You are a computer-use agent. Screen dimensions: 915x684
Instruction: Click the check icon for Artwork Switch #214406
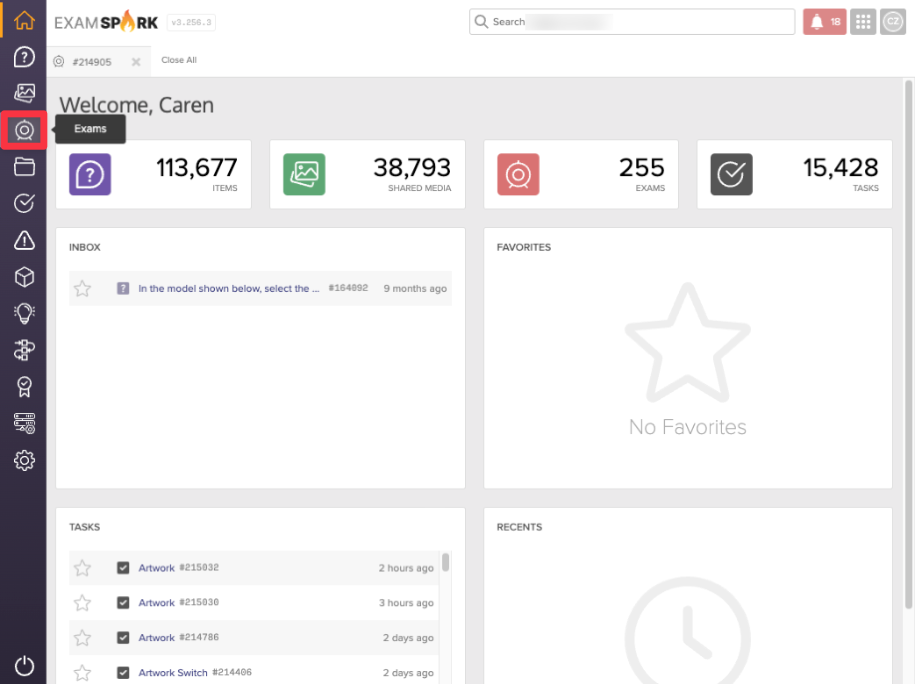(123, 673)
